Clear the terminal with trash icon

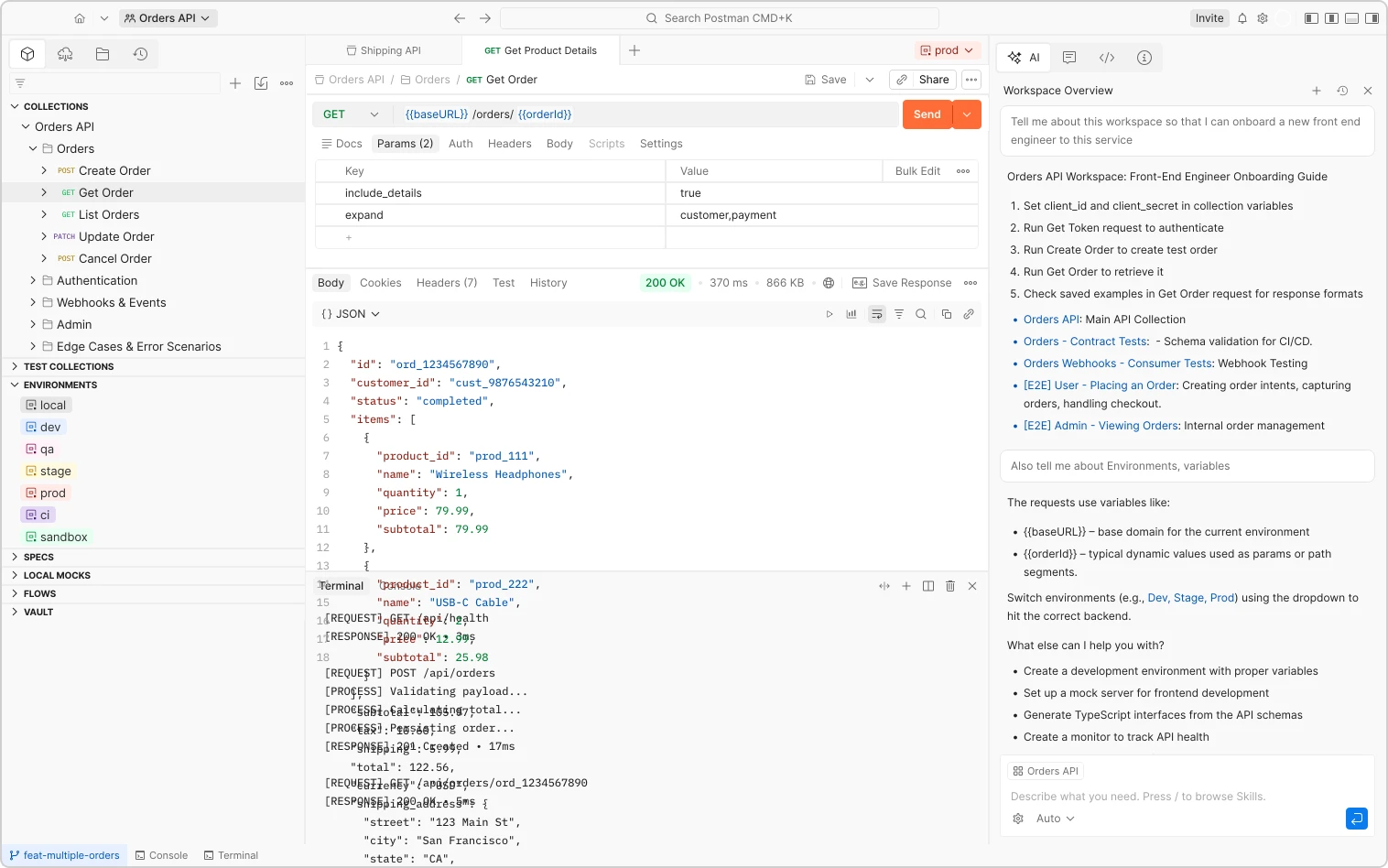click(x=950, y=586)
